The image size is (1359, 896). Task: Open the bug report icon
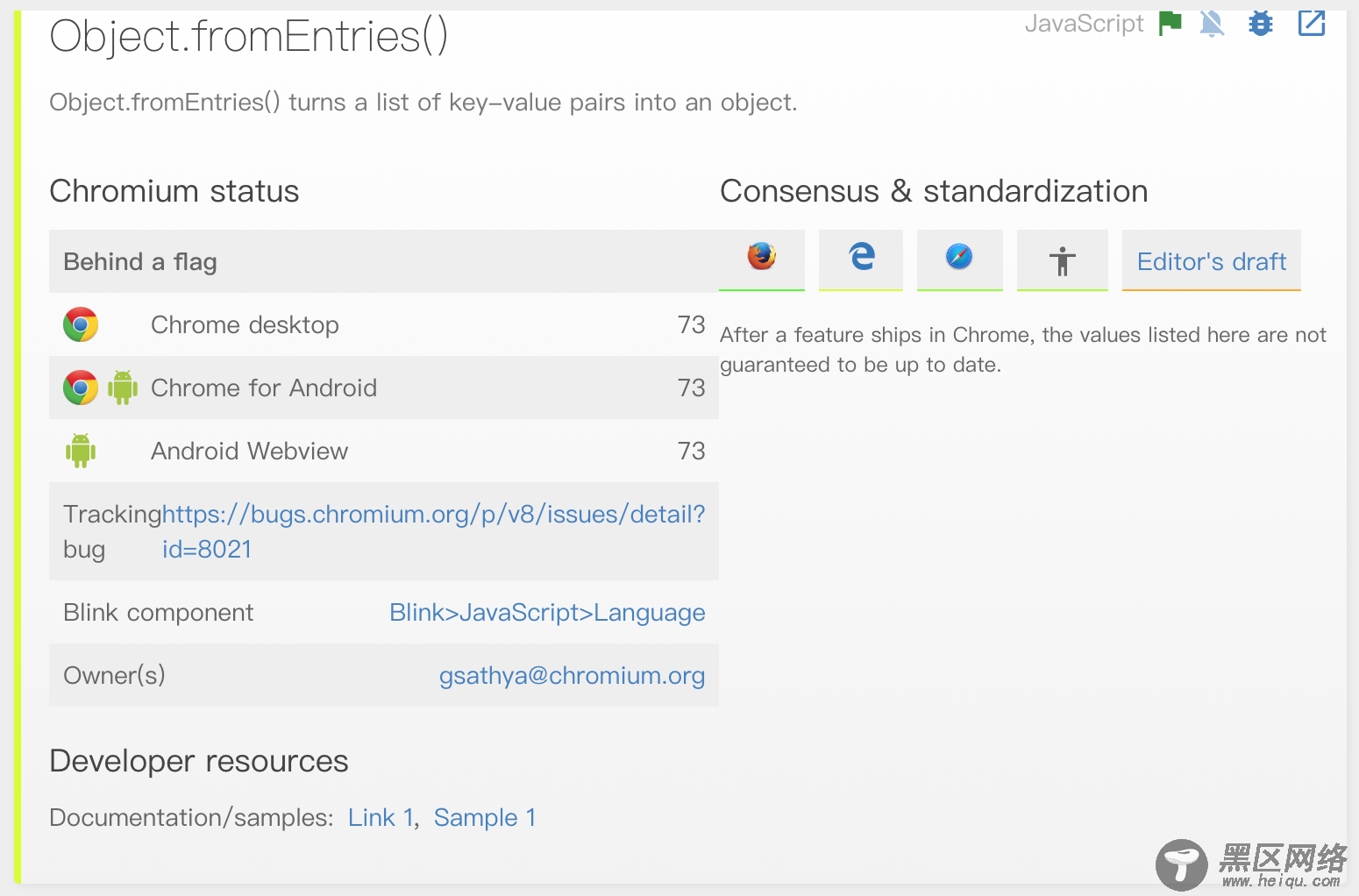pyautogui.click(x=1261, y=24)
